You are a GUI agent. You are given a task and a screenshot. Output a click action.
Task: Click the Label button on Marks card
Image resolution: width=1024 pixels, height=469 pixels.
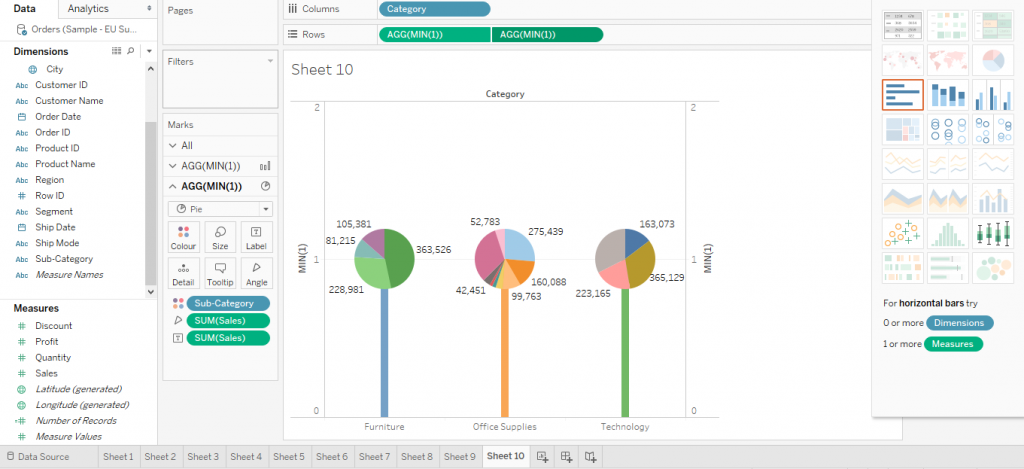click(257, 238)
